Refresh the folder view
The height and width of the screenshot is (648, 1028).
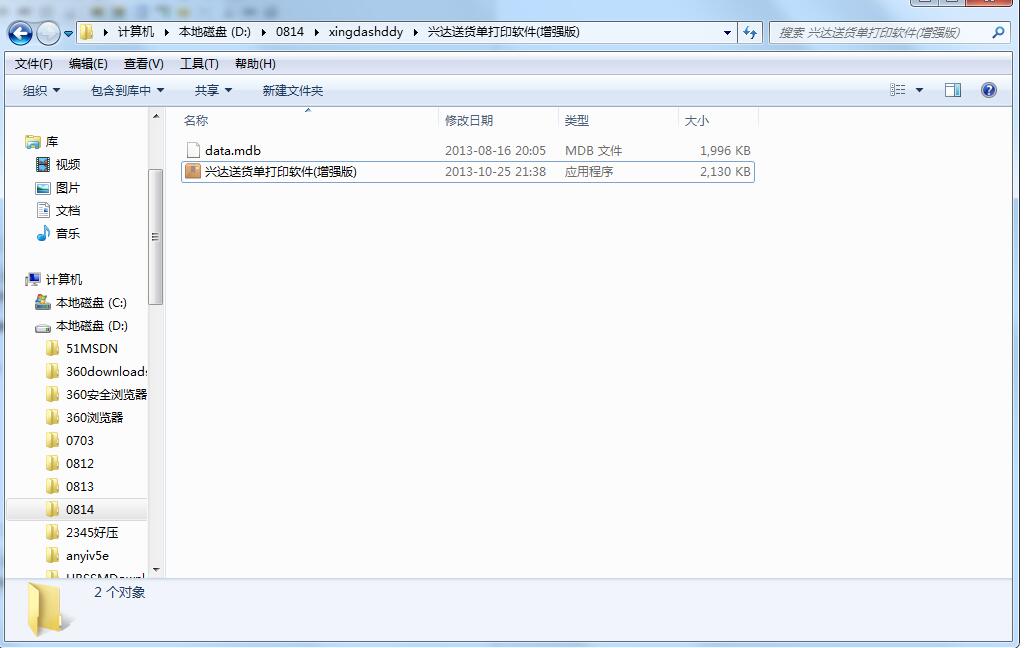[750, 32]
